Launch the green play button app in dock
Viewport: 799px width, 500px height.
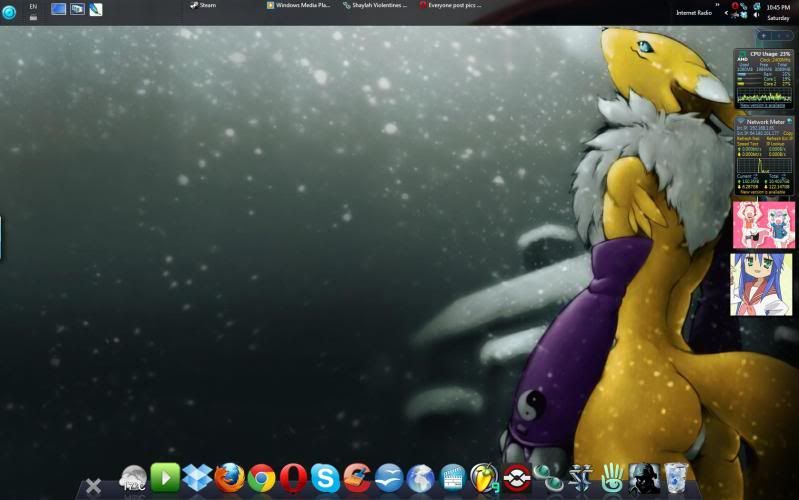pyautogui.click(x=165, y=477)
